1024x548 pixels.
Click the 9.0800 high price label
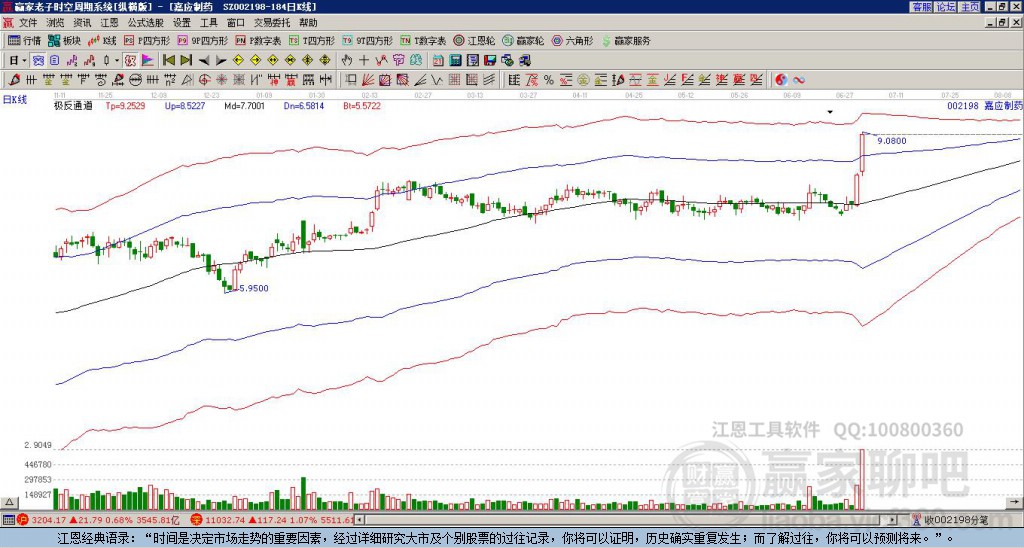(891, 140)
